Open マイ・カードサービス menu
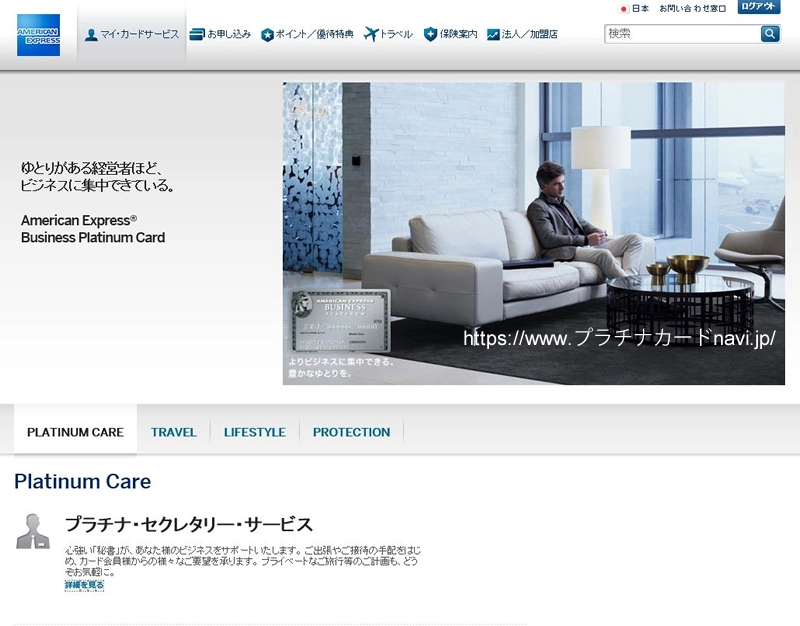 click(x=132, y=35)
